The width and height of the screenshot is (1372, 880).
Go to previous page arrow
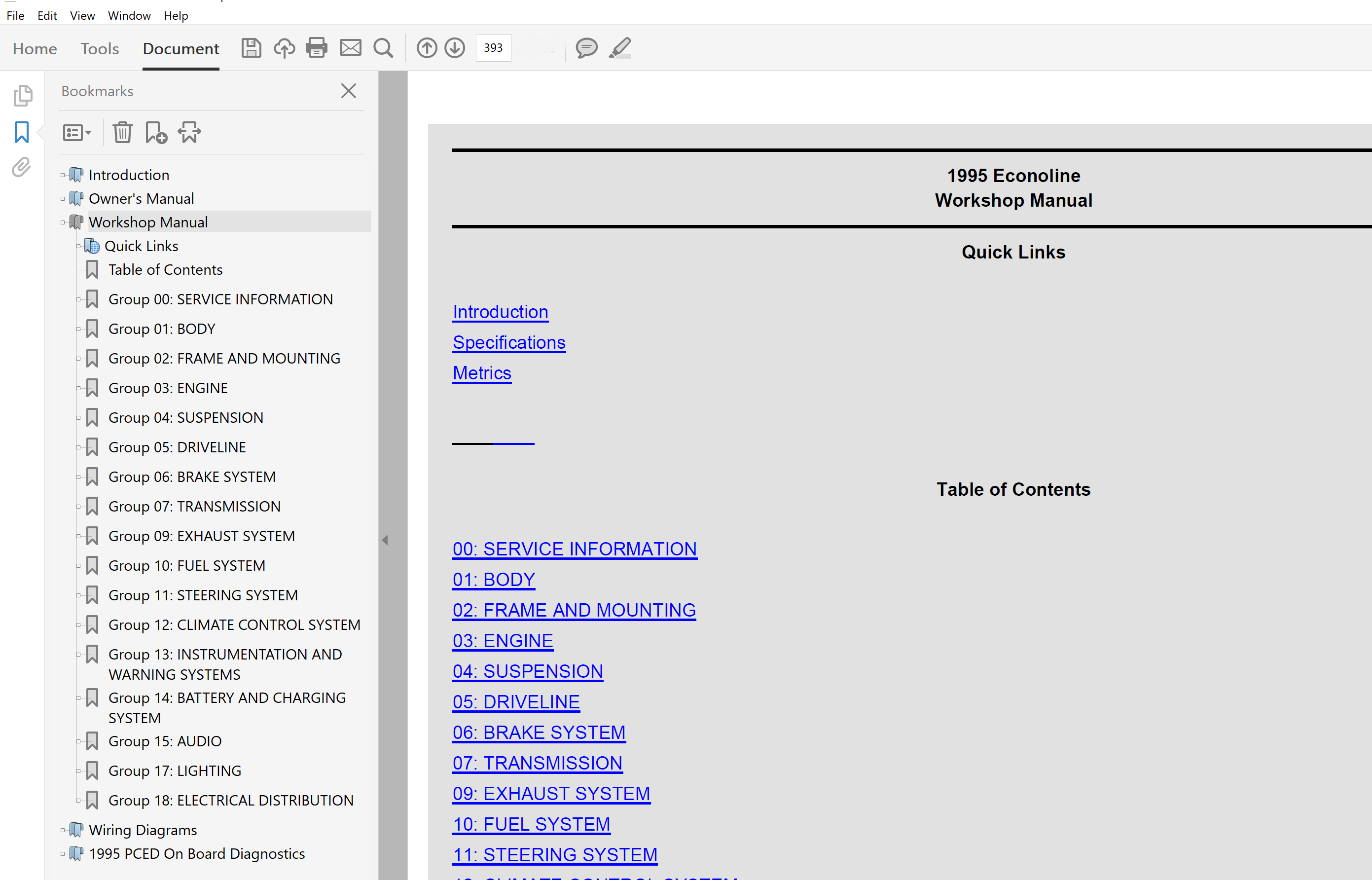click(426, 48)
